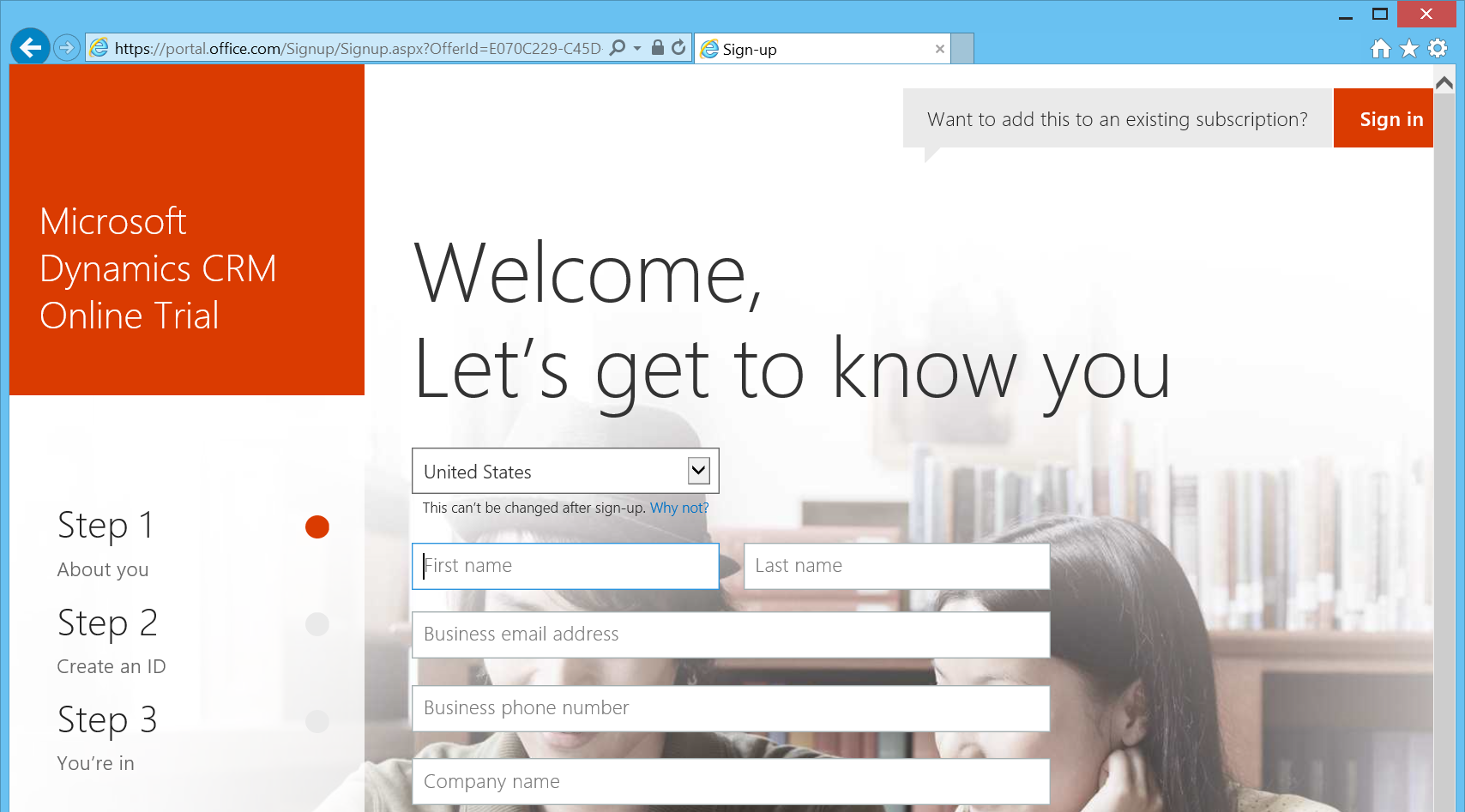Screen dimensions: 1465x812
Task: Expand the United States country dropdown
Action: point(698,470)
